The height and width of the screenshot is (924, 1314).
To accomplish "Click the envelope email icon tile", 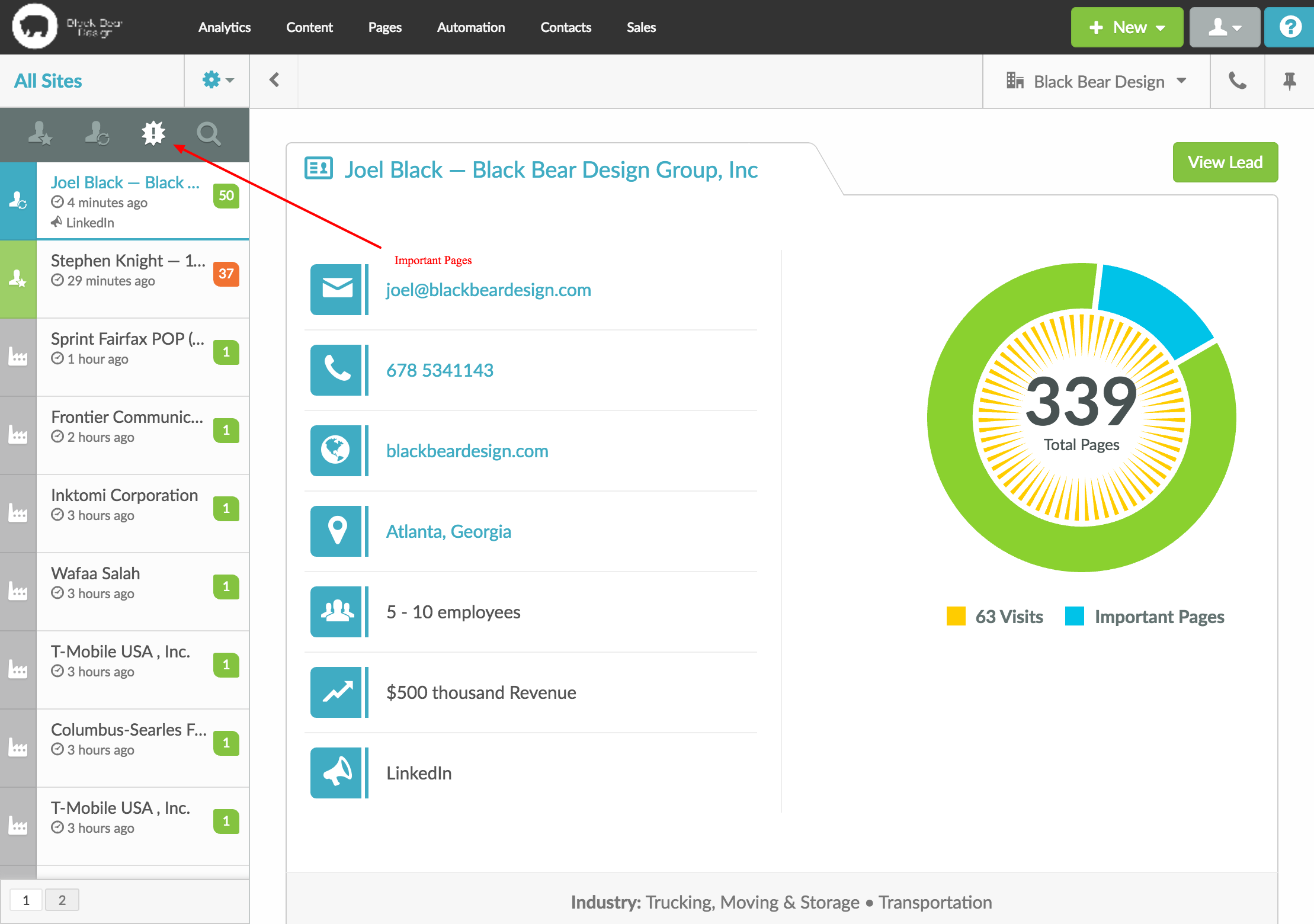I will pos(336,289).
